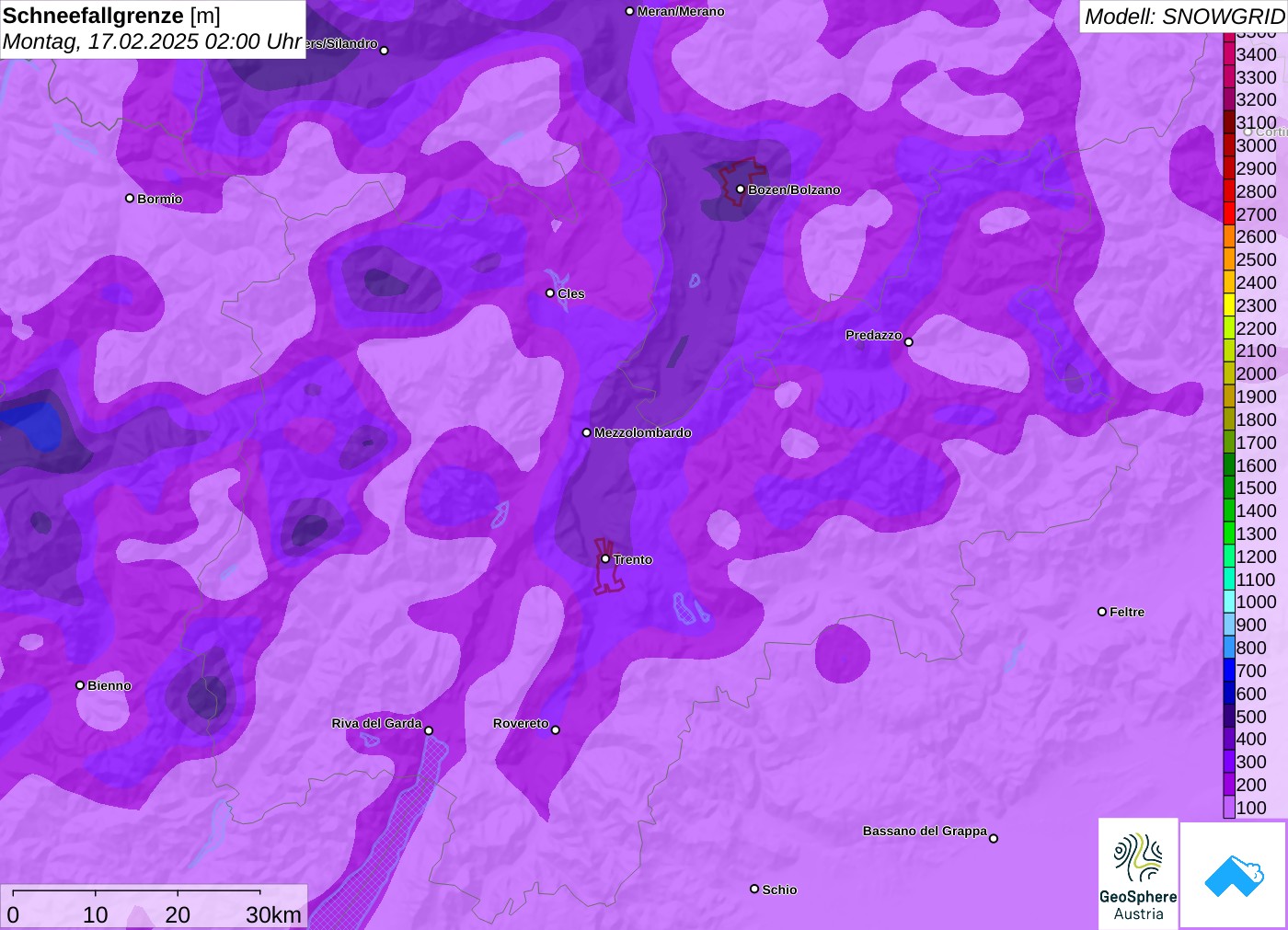
Task: Click the Schneefallgrenze [m] title
Action: (111, 16)
